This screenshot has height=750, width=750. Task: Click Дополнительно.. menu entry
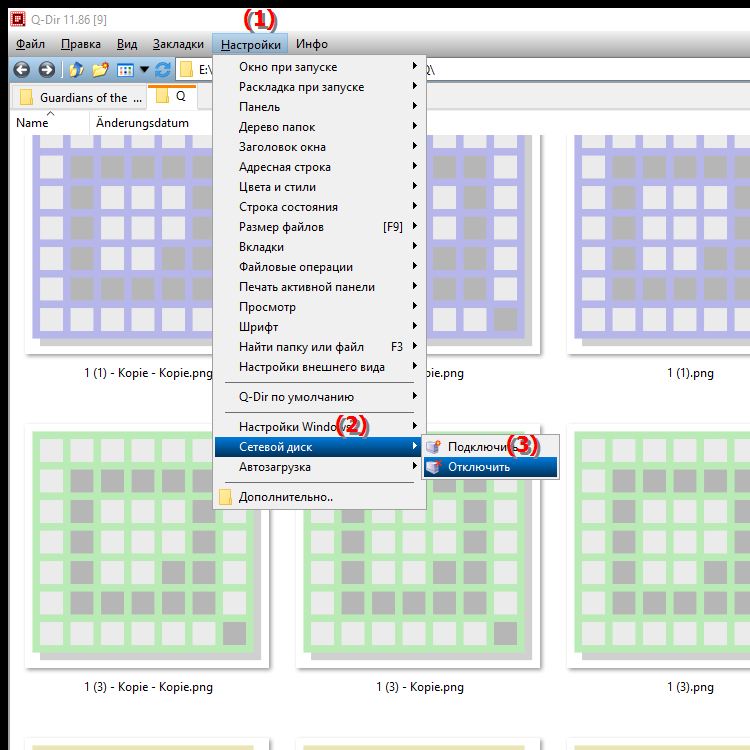320,497
